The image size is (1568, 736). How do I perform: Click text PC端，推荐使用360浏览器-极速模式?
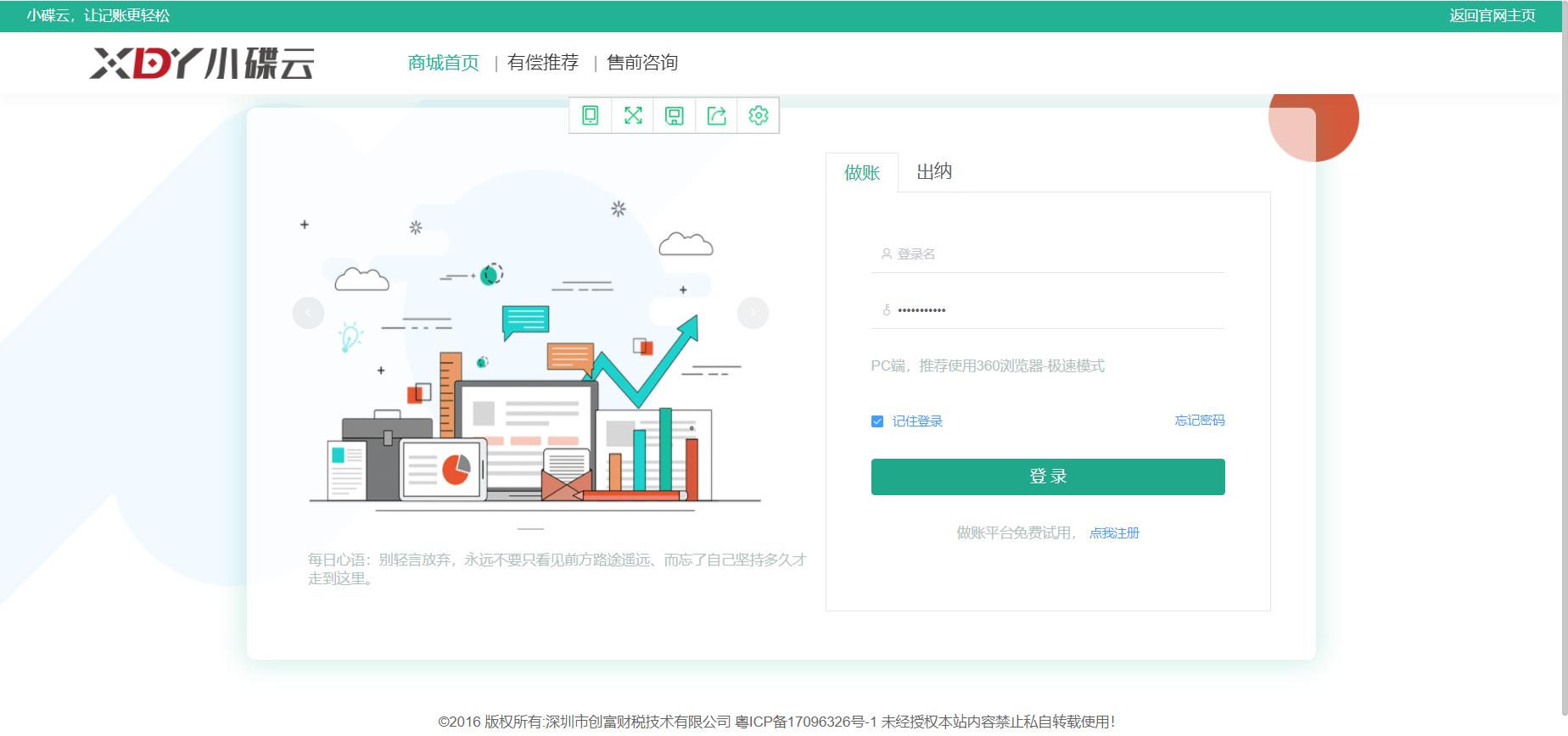988,365
